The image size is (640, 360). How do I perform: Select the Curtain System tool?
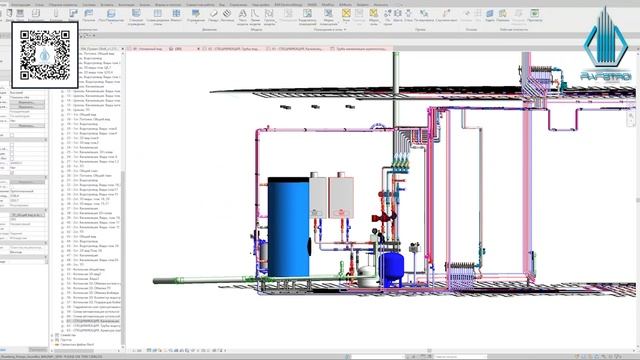[136, 17]
